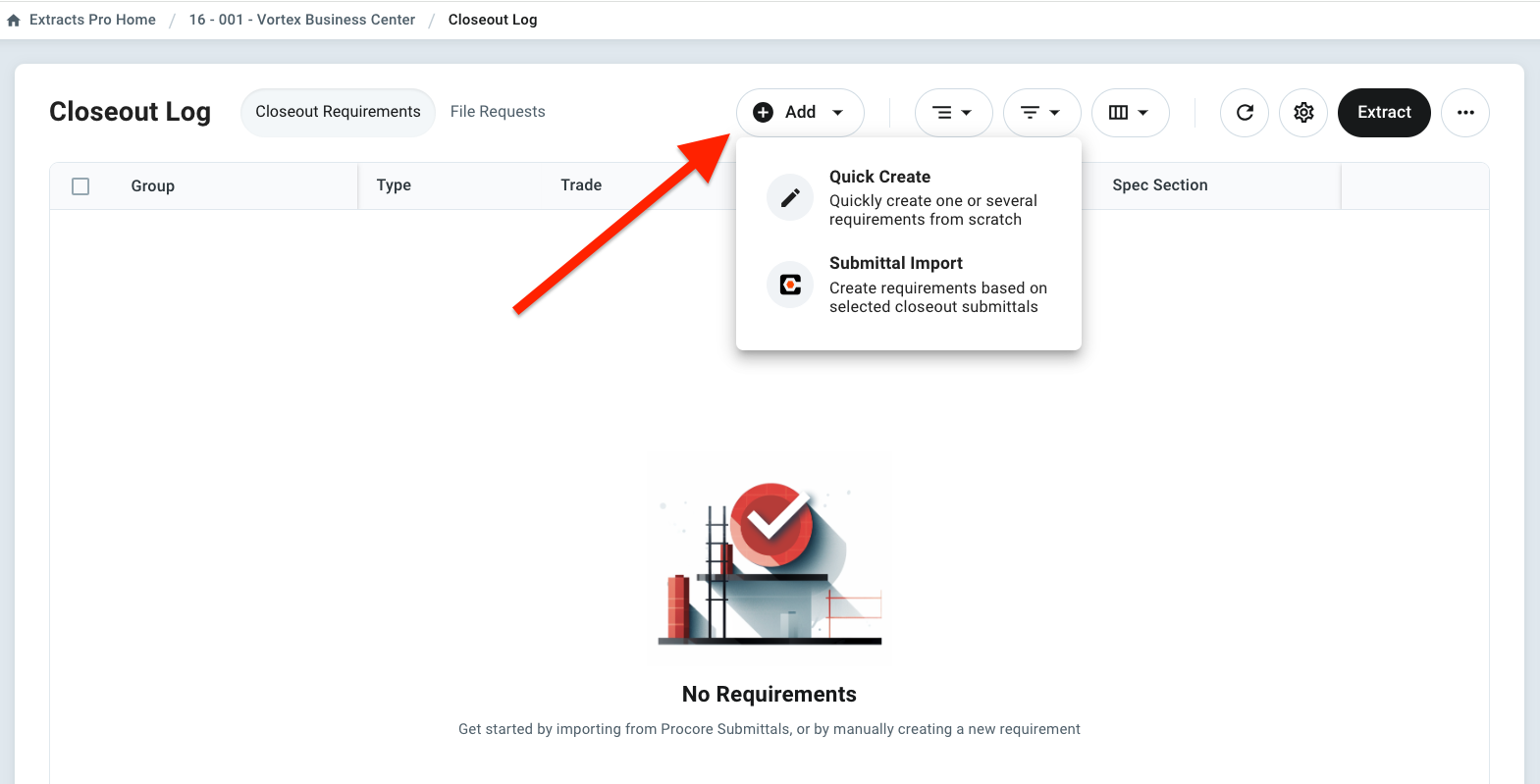This screenshot has width=1540, height=784.
Task: Open the columns layout dropdown
Action: click(x=1130, y=113)
